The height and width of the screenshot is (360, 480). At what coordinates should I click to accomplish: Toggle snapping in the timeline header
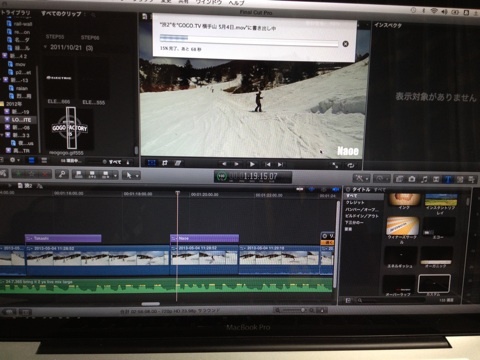pos(335,190)
